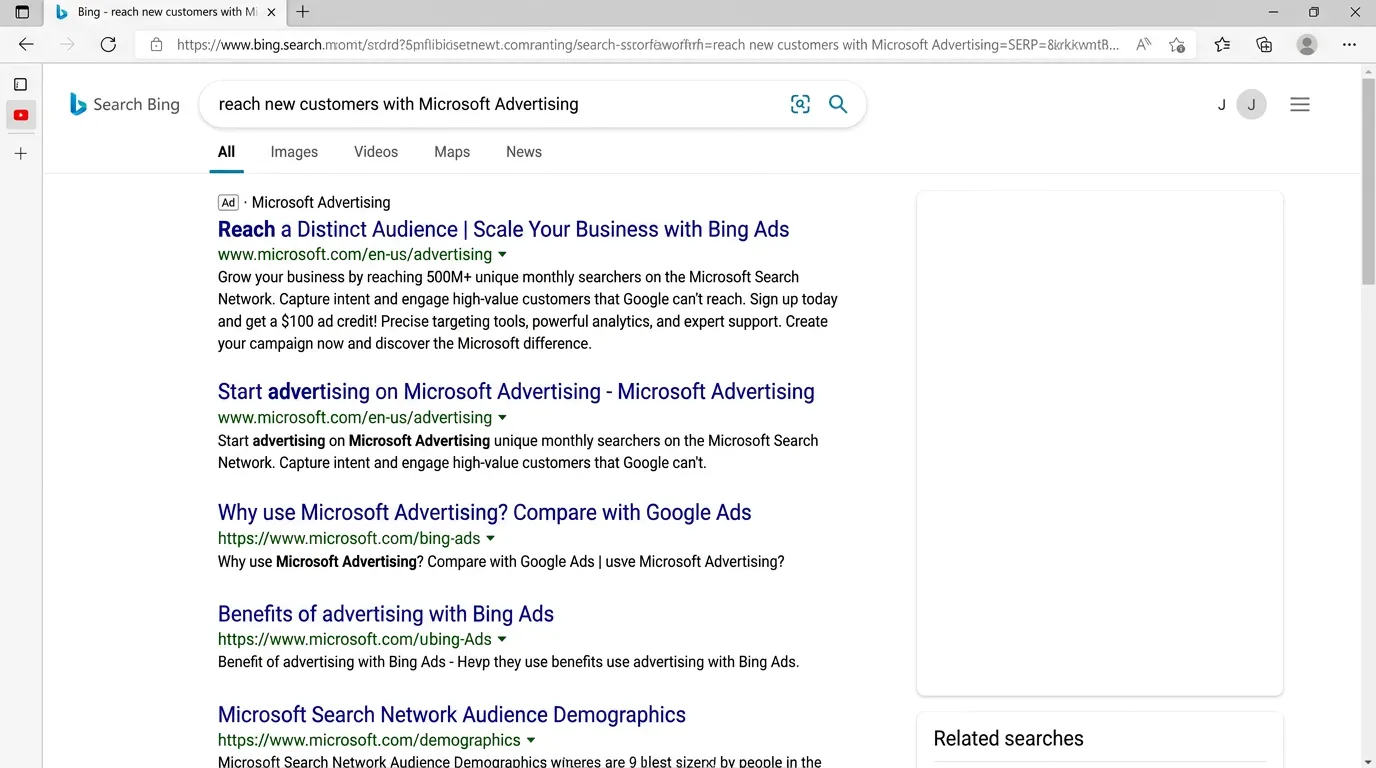Add this page to favorites star
The image size is (1376, 768).
1178,45
